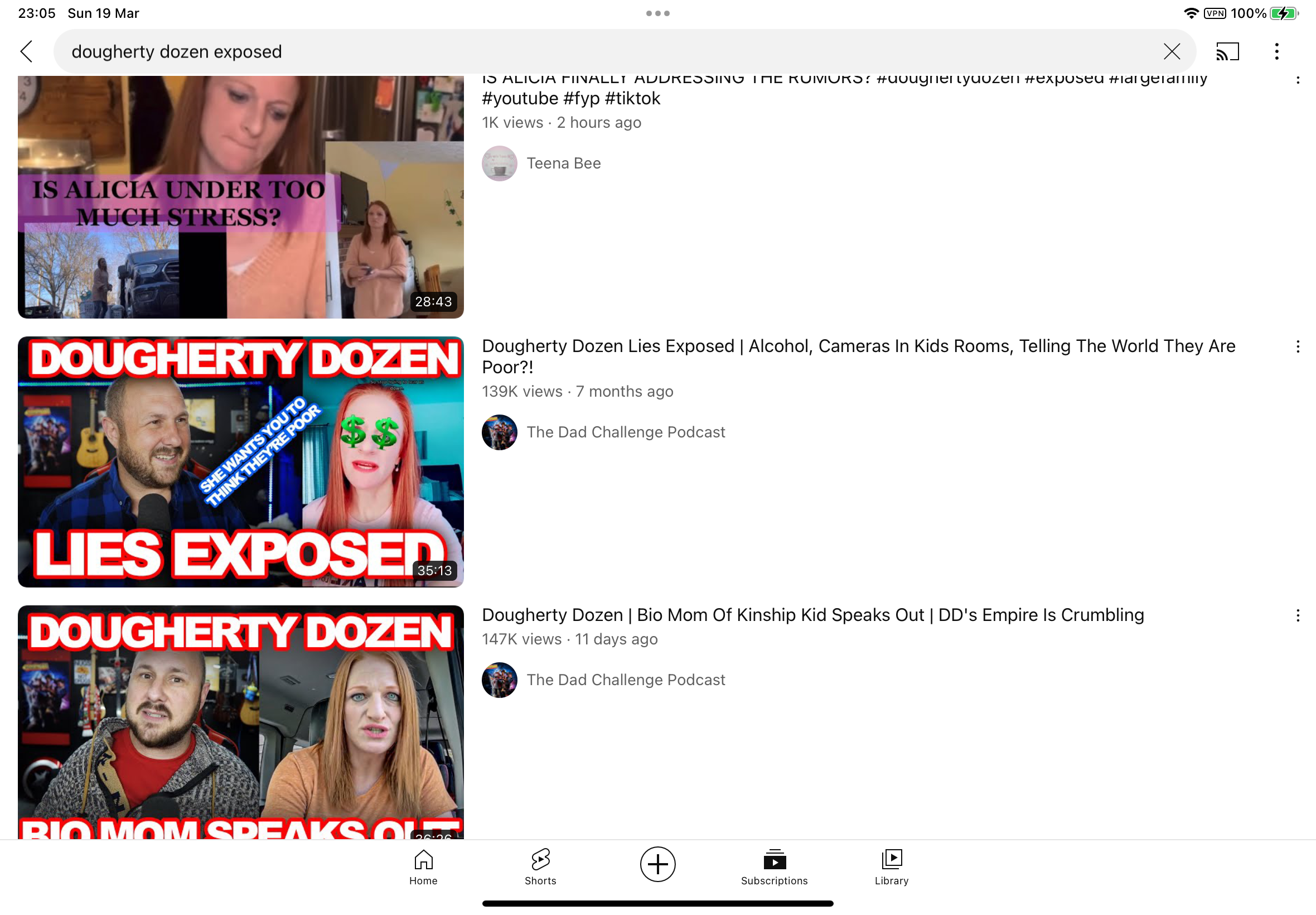Play the 'Bio Mom Speaks Out' thumbnail
Screen dimensions: 1316x915
[241, 723]
